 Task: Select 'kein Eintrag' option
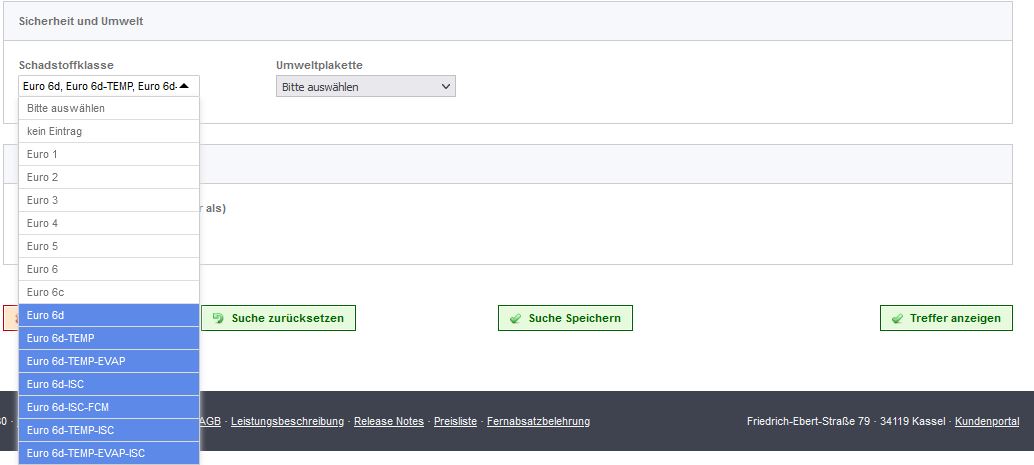[109, 131]
